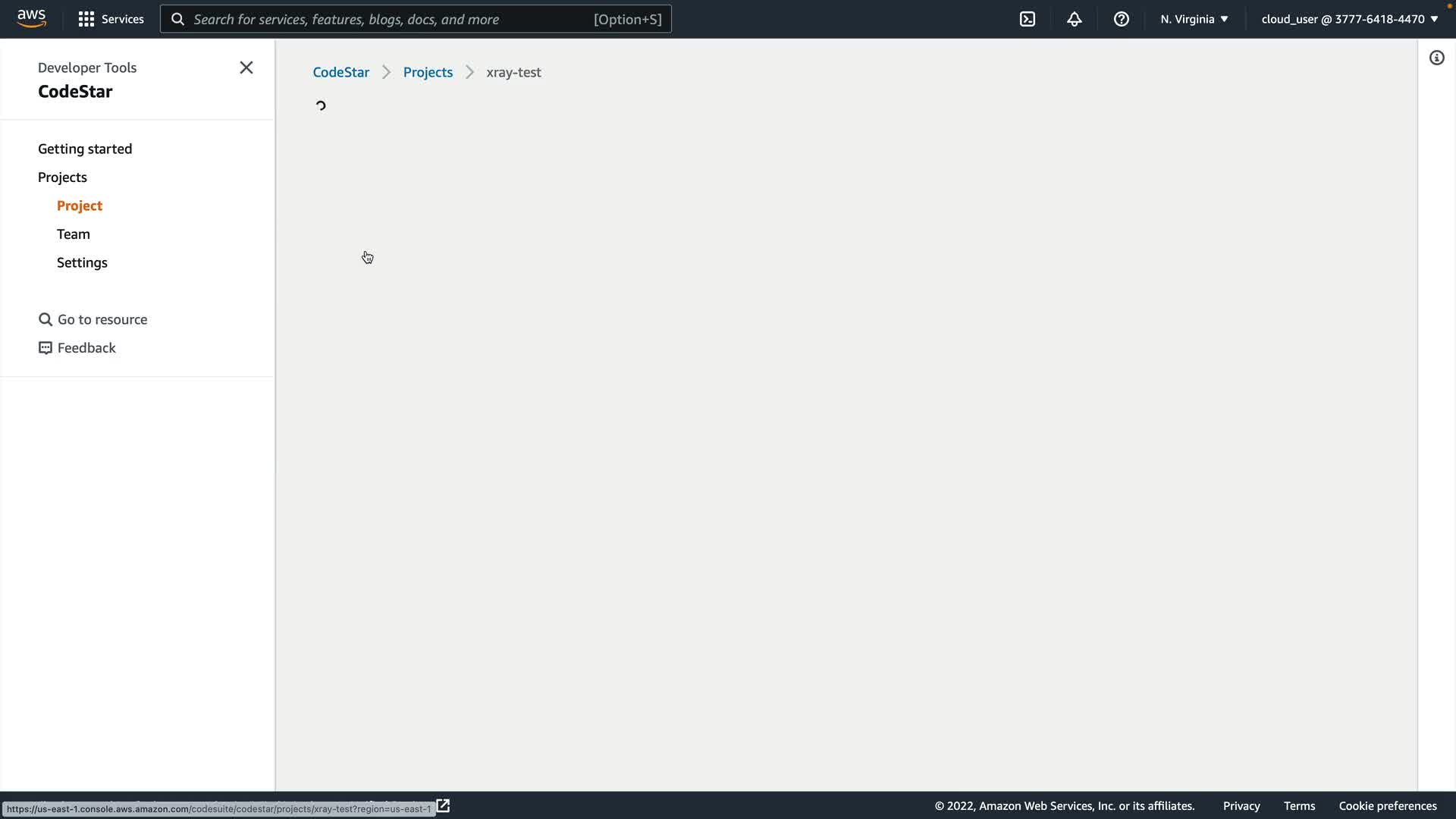Open the Team sidebar item

(73, 234)
